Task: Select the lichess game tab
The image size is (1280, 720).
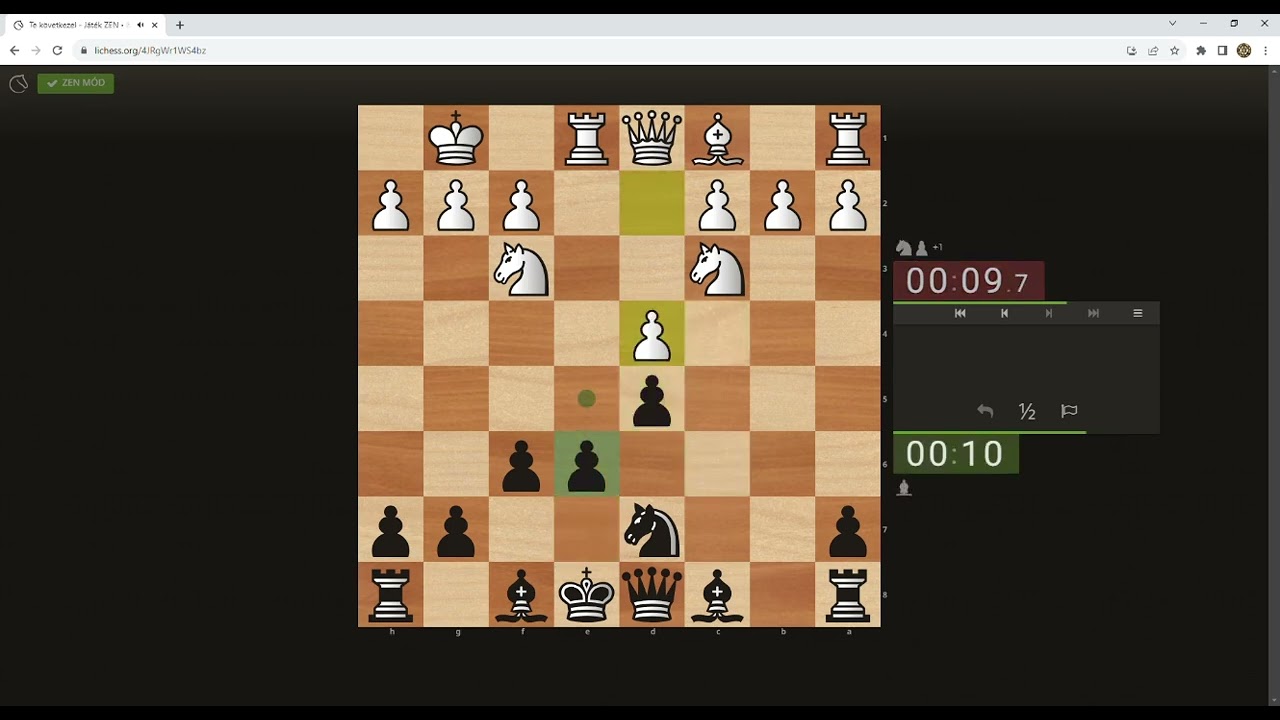Action: (86, 25)
